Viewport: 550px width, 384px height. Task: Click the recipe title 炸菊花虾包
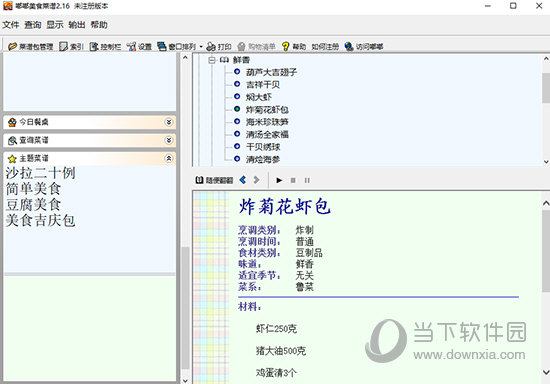pyautogui.click(x=284, y=206)
